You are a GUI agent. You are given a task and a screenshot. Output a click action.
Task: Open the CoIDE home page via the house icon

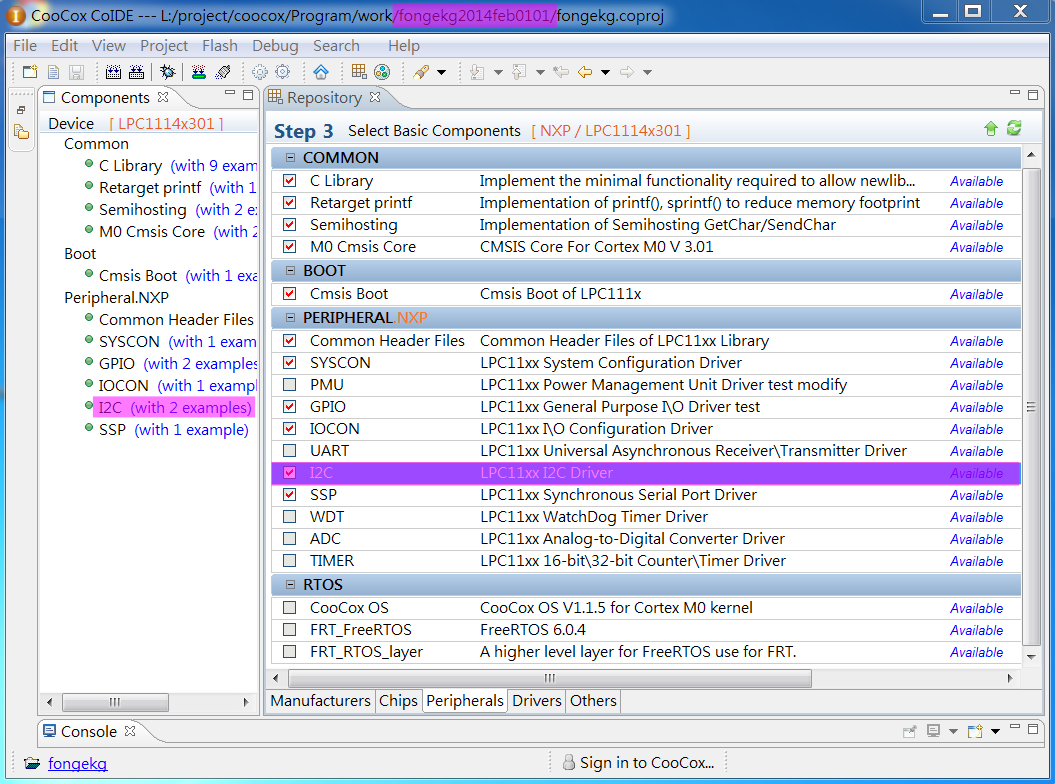(x=321, y=71)
